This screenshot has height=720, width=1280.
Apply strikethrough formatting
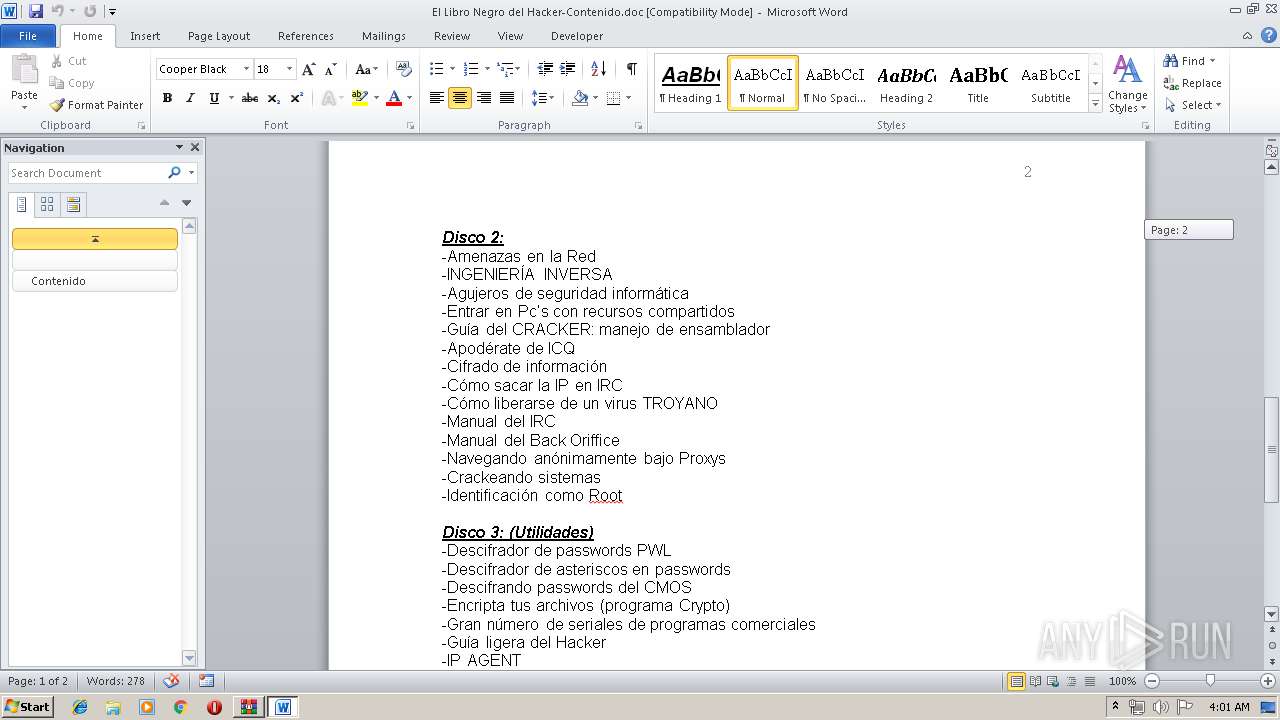250,98
